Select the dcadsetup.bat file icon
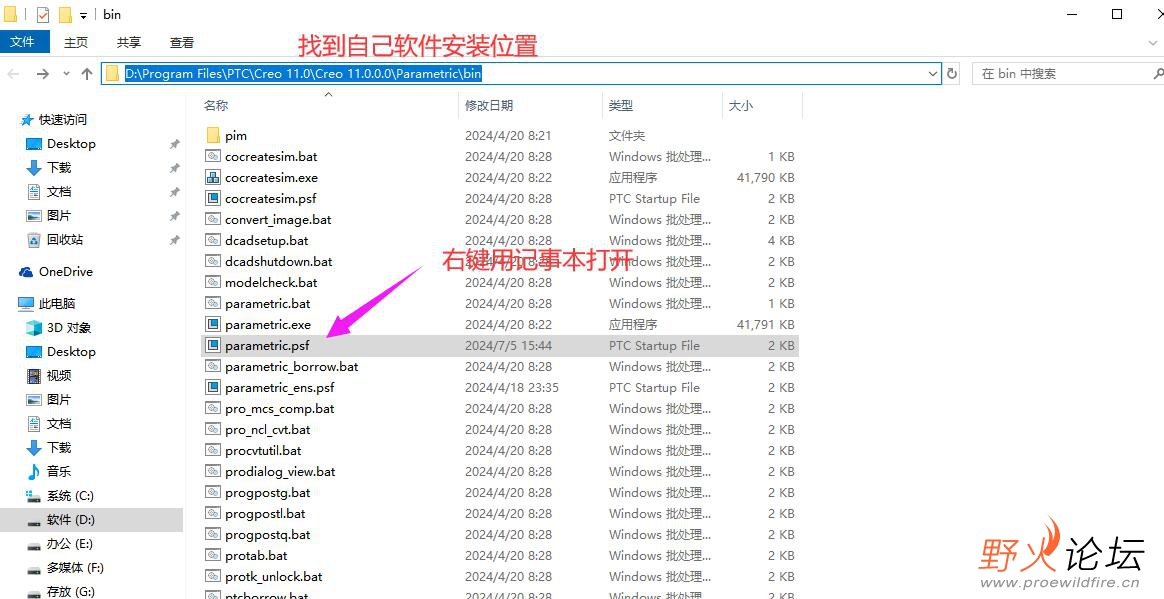This screenshot has width=1164, height=599. (213, 240)
